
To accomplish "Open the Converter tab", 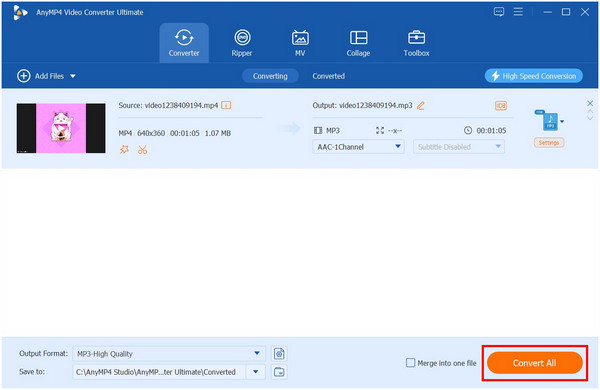I will click(x=184, y=43).
